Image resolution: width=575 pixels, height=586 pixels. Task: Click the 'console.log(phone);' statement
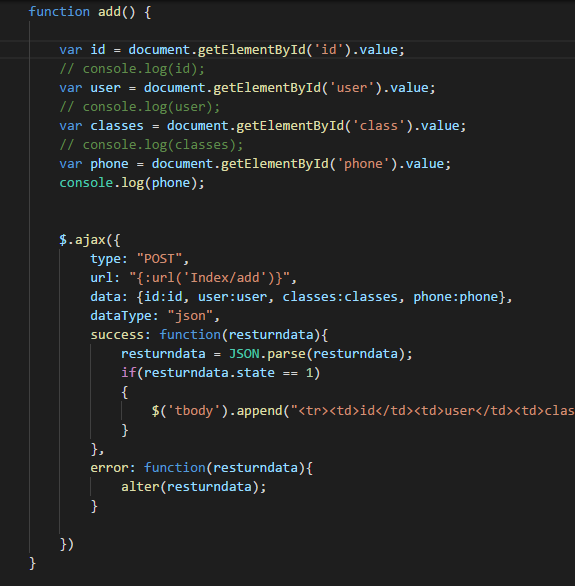(x=132, y=183)
